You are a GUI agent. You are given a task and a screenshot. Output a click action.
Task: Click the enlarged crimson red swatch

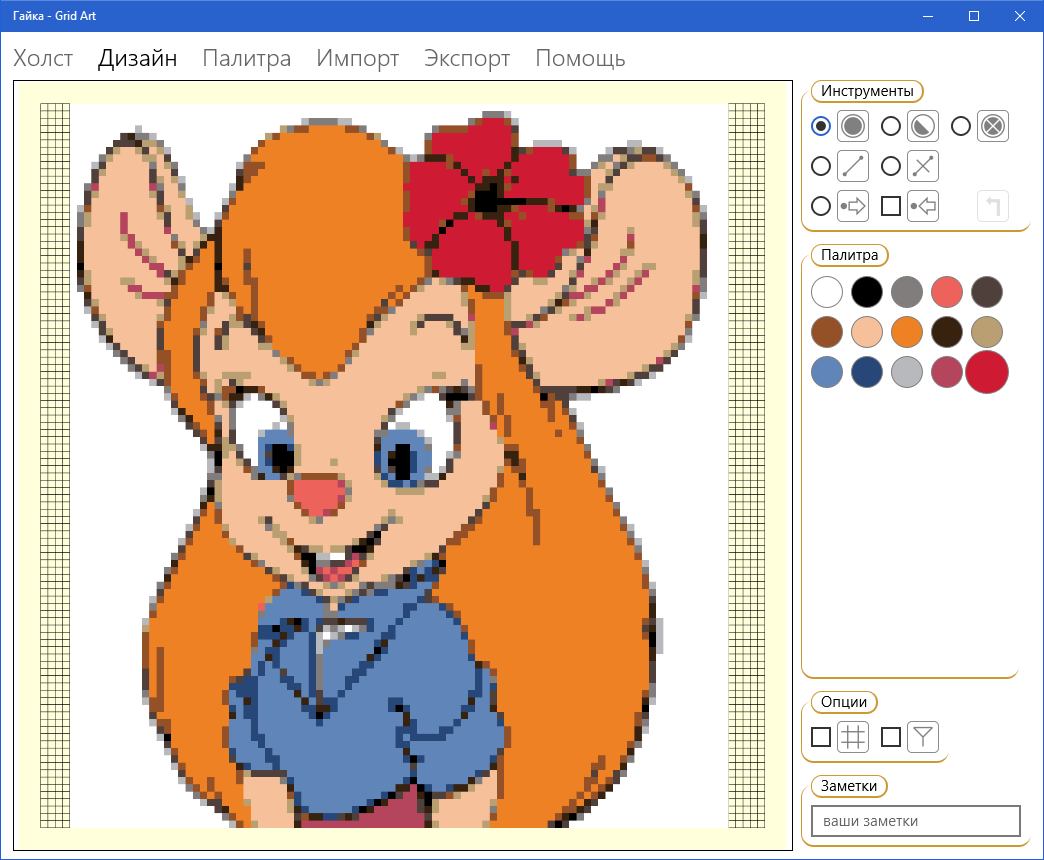(x=987, y=372)
